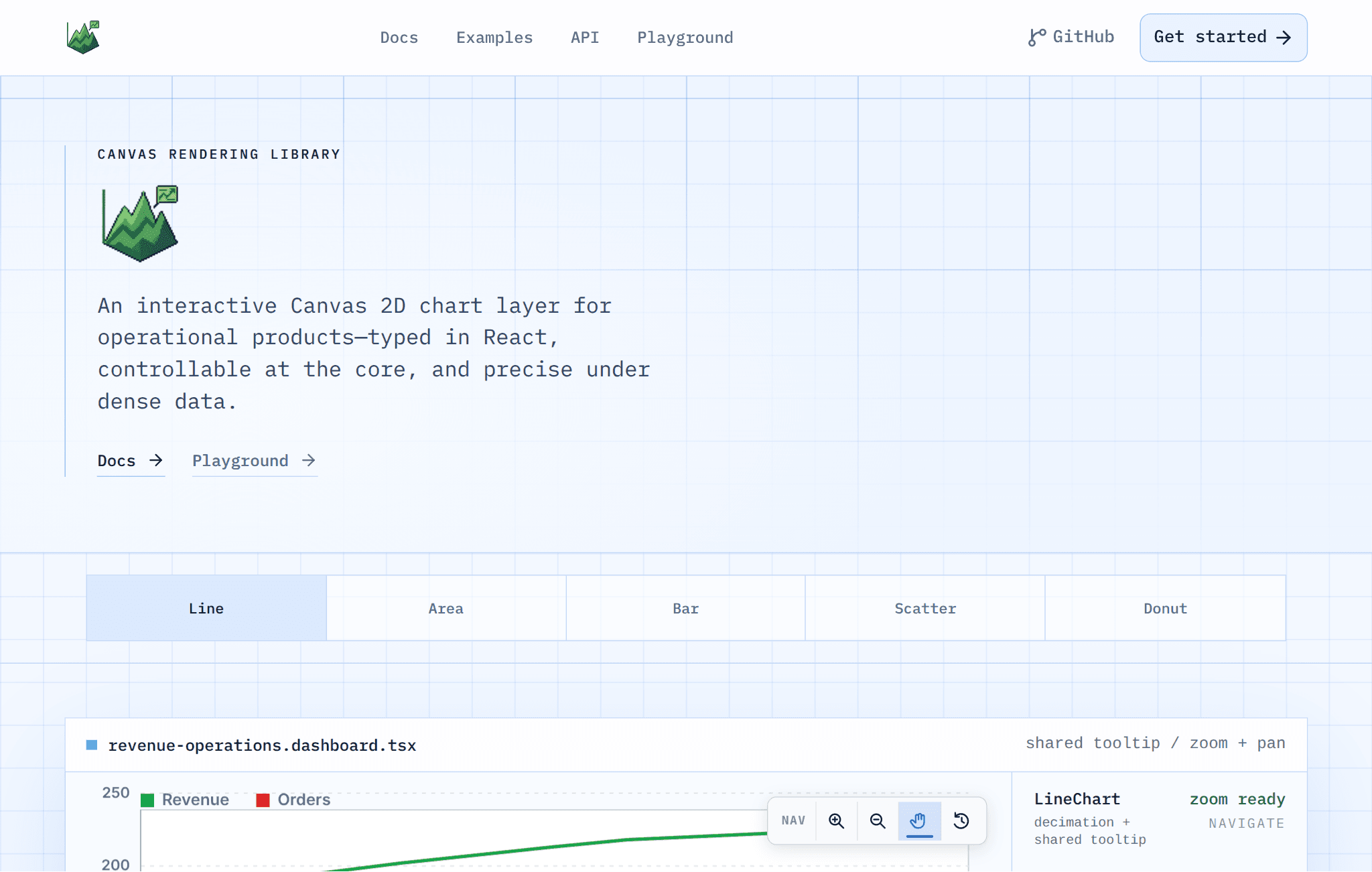Open the Docs navigation link

click(399, 38)
